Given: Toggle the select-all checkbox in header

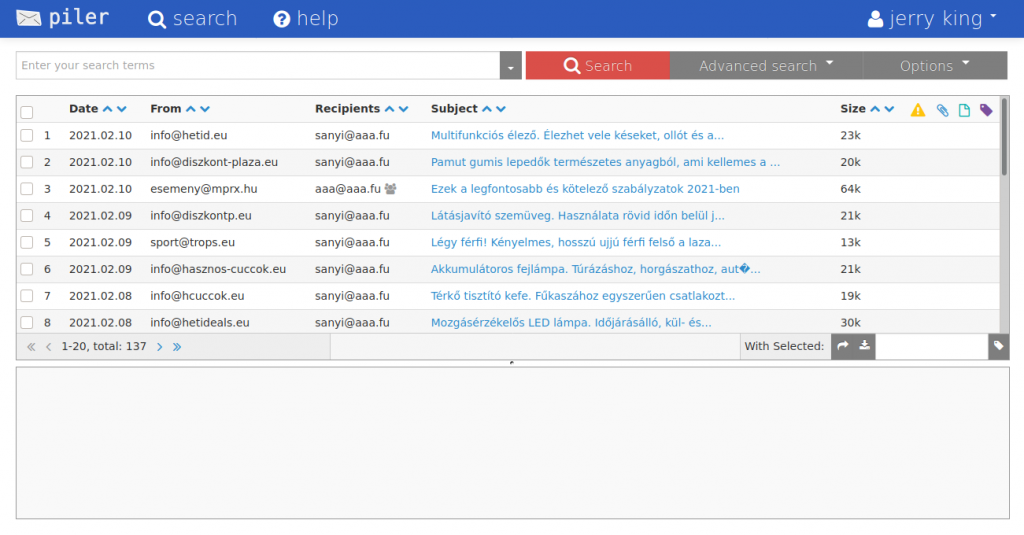Looking at the screenshot, I should 27,112.
